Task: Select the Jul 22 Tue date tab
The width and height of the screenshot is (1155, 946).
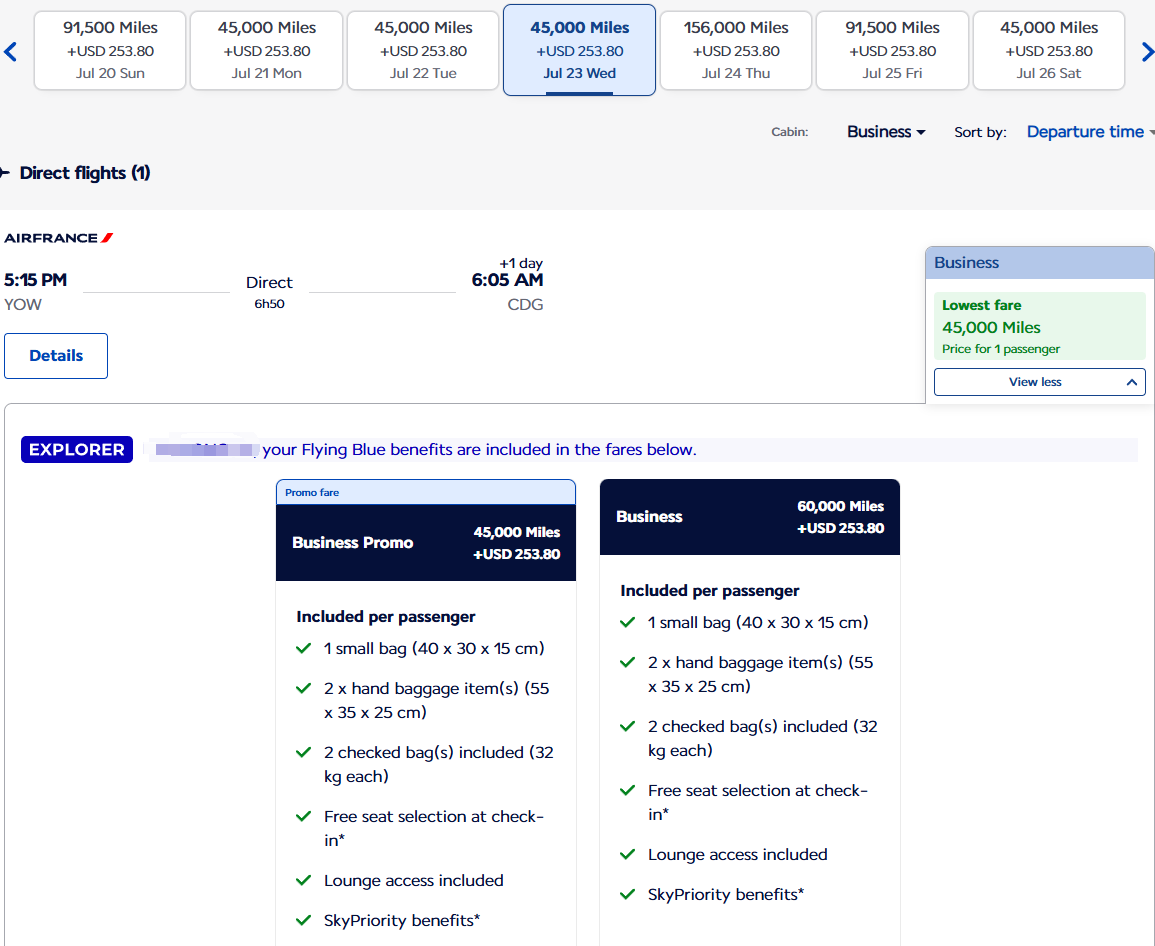Action: tap(423, 50)
